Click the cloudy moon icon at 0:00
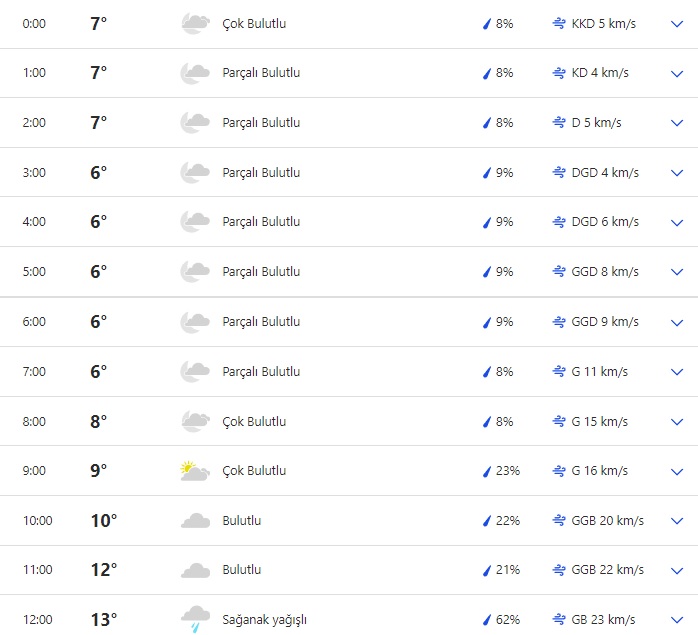The image size is (698, 635). [195, 24]
